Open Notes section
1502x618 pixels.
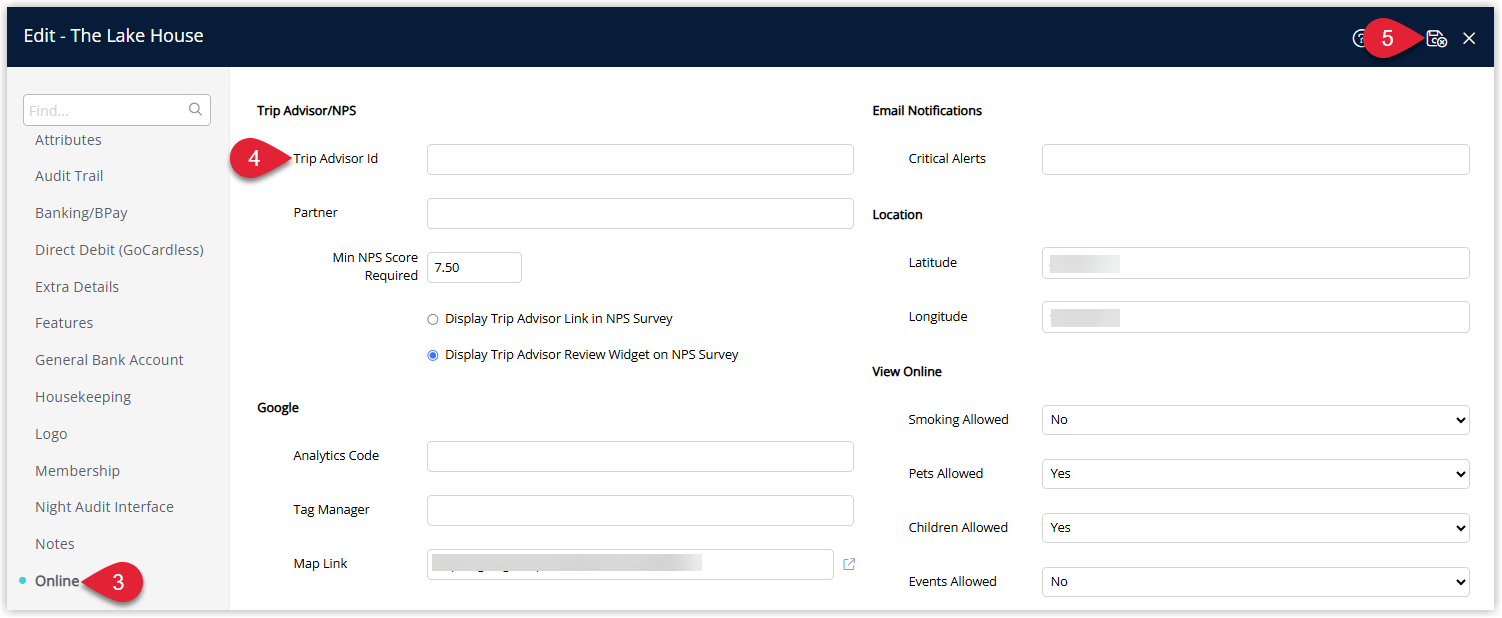(55, 544)
